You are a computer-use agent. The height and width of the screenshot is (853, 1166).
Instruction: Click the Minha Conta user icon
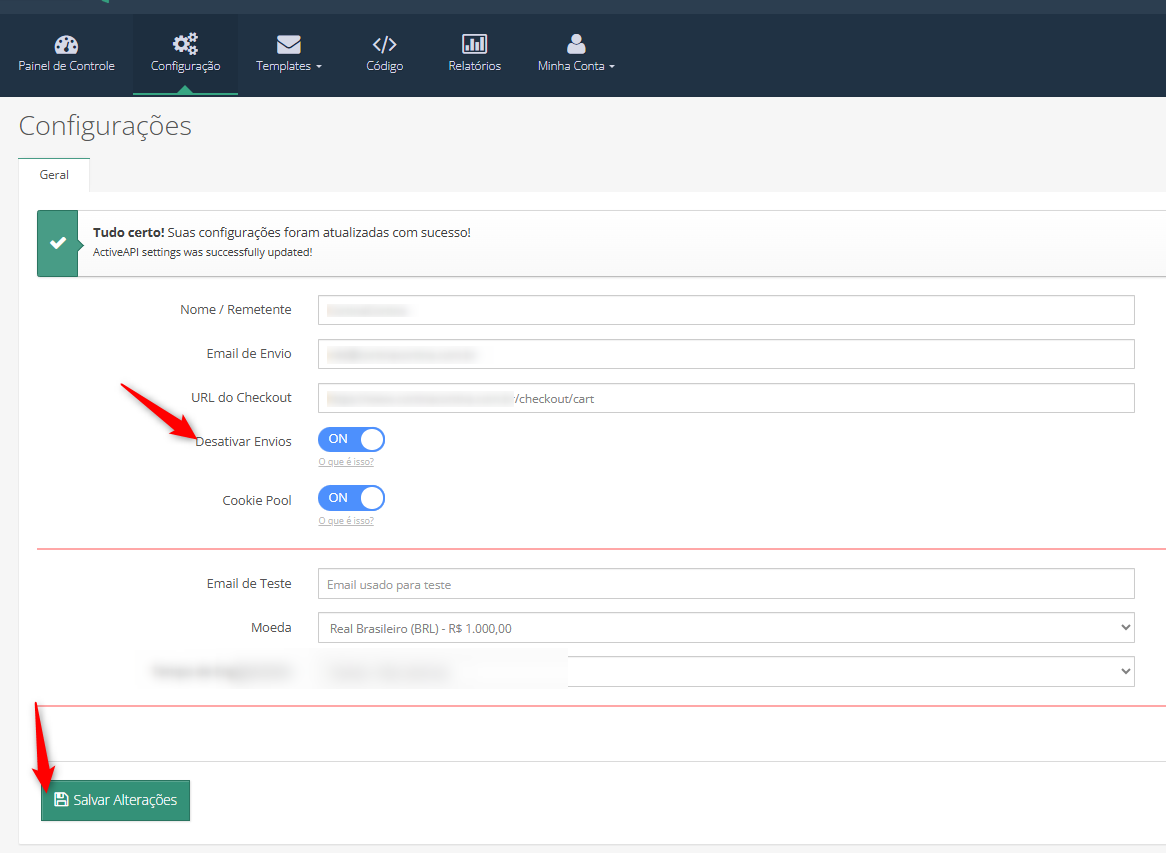[576, 44]
